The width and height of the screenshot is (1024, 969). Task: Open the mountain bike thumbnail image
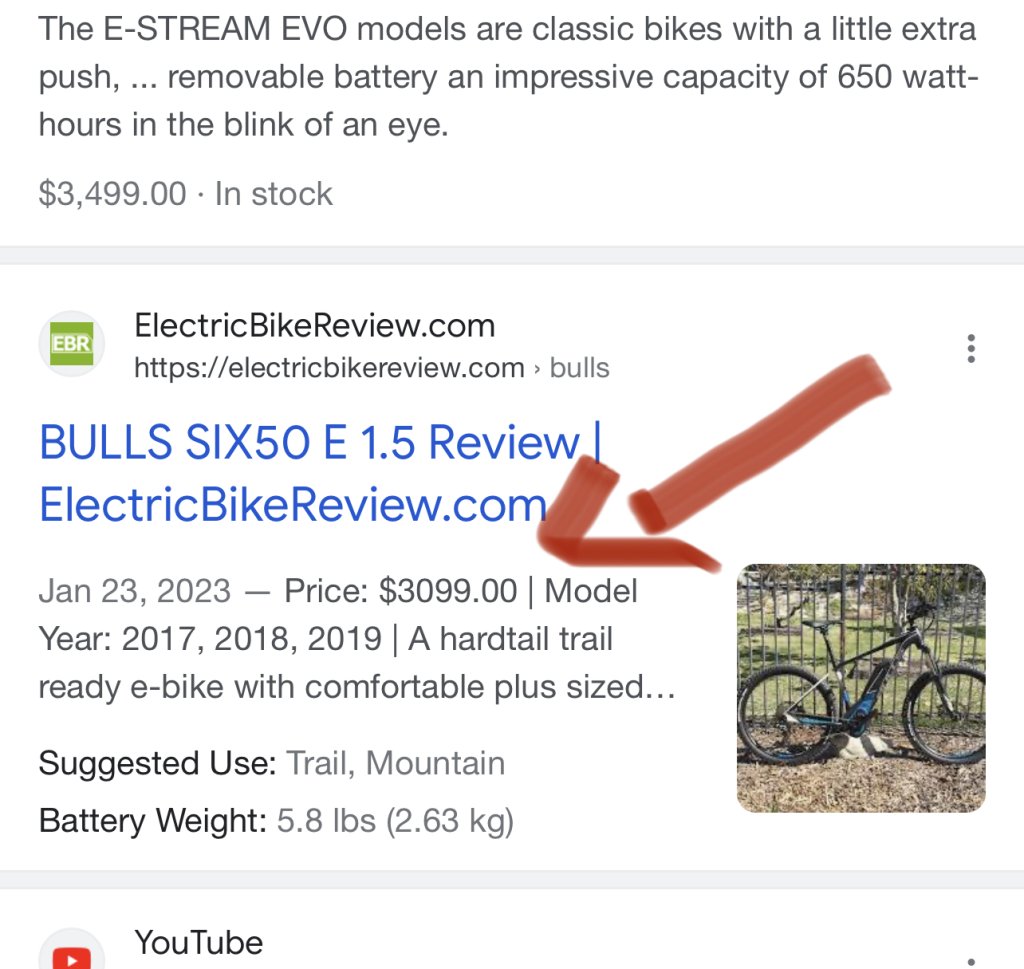(861, 688)
